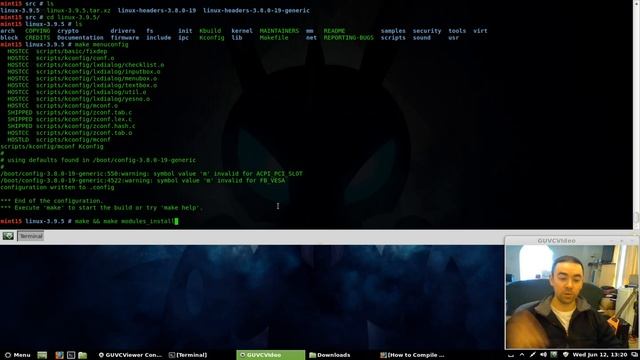
Task: Click the webcam video preview in GUVCVideo
Action: 571,297
